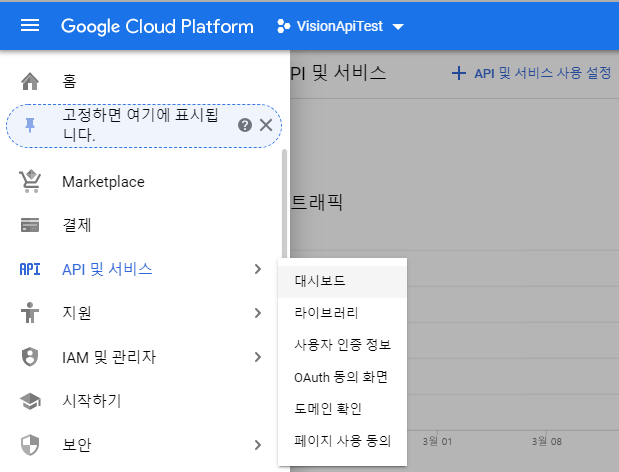The width and height of the screenshot is (619, 472).
Task: Click the Home house icon
Action: click(30, 81)
